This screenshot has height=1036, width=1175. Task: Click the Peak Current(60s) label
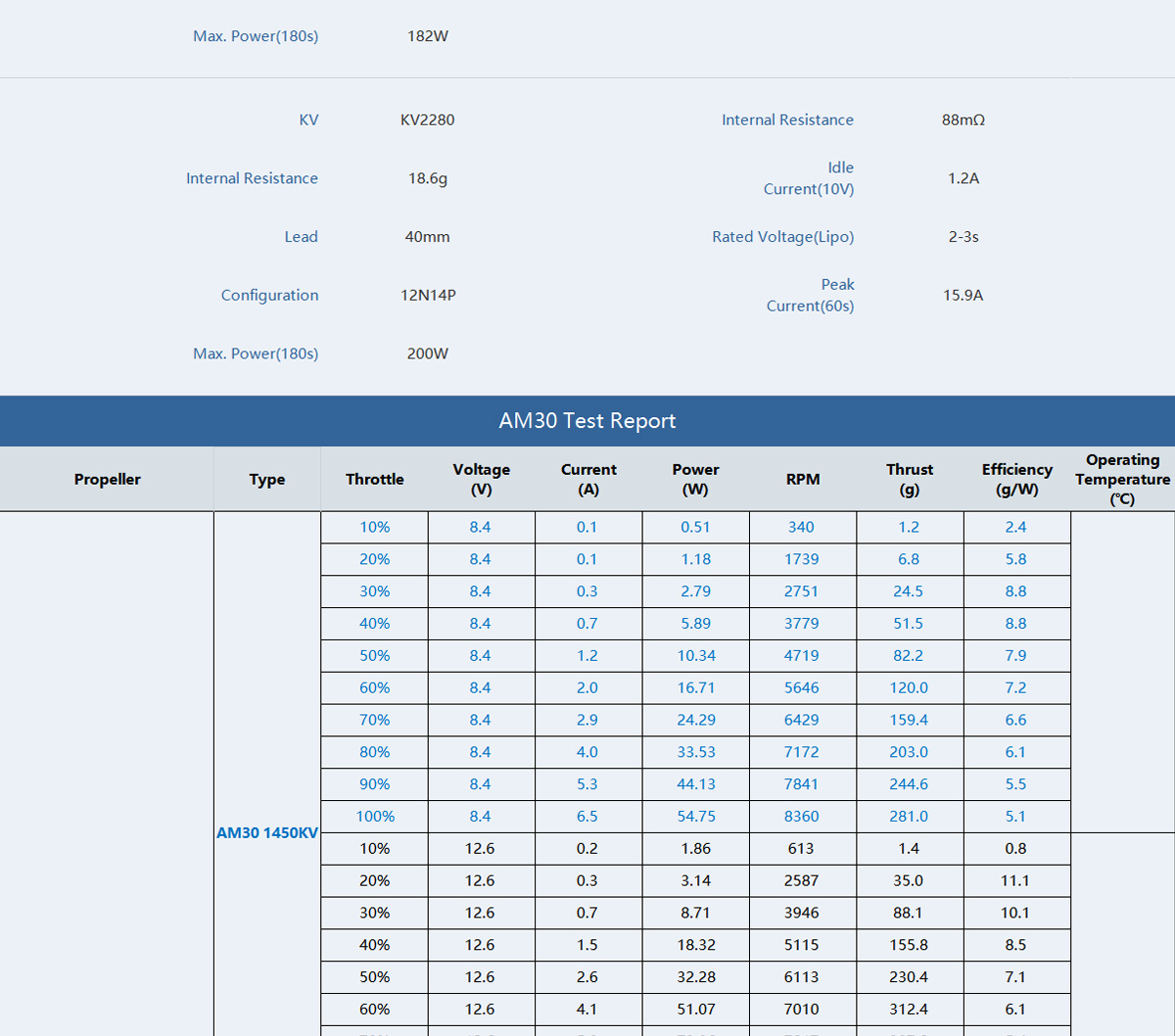click(x=810, y=295)
